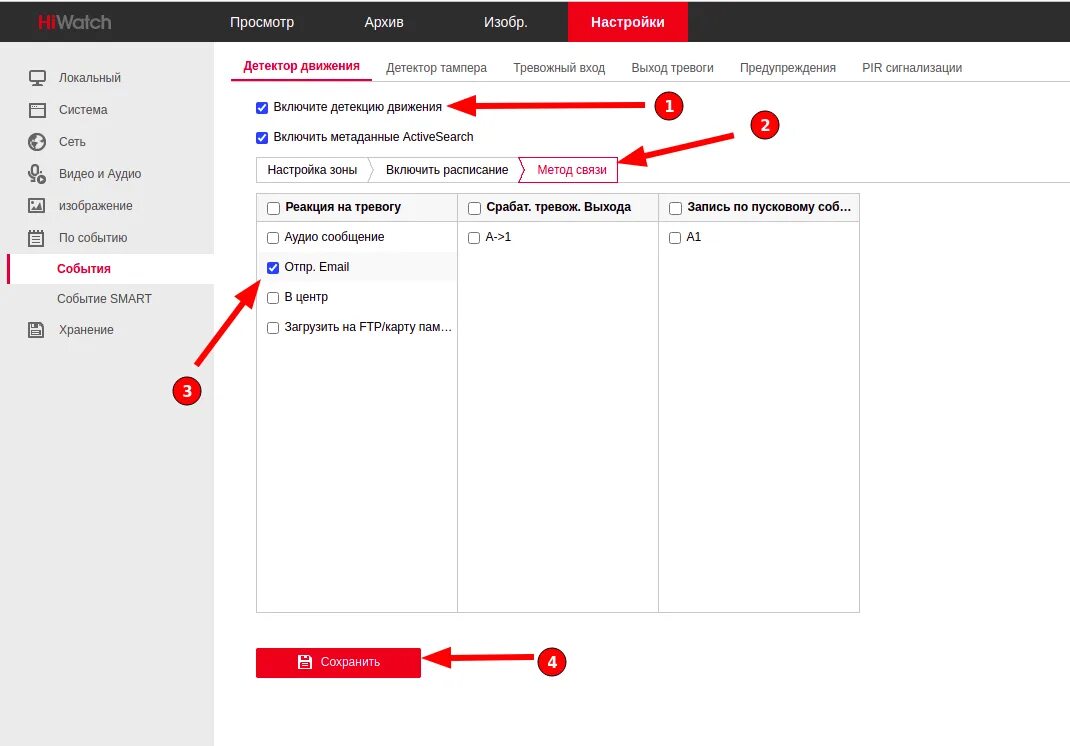Open the PIR сигнализации tab
1070x746 pixels.
tap(912, 68)
